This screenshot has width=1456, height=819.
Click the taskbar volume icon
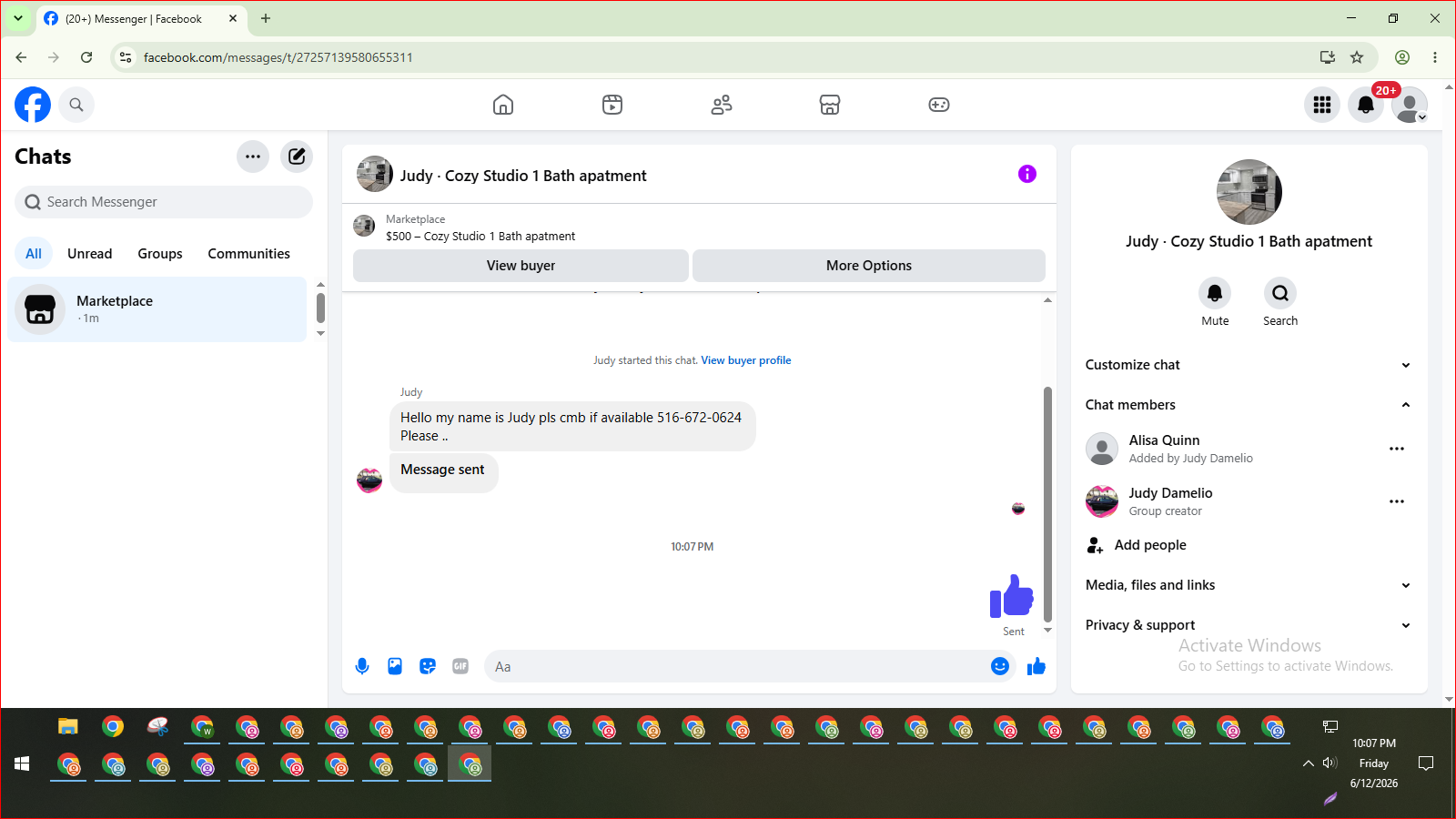pyautogui.click(x=1330, y=763)
